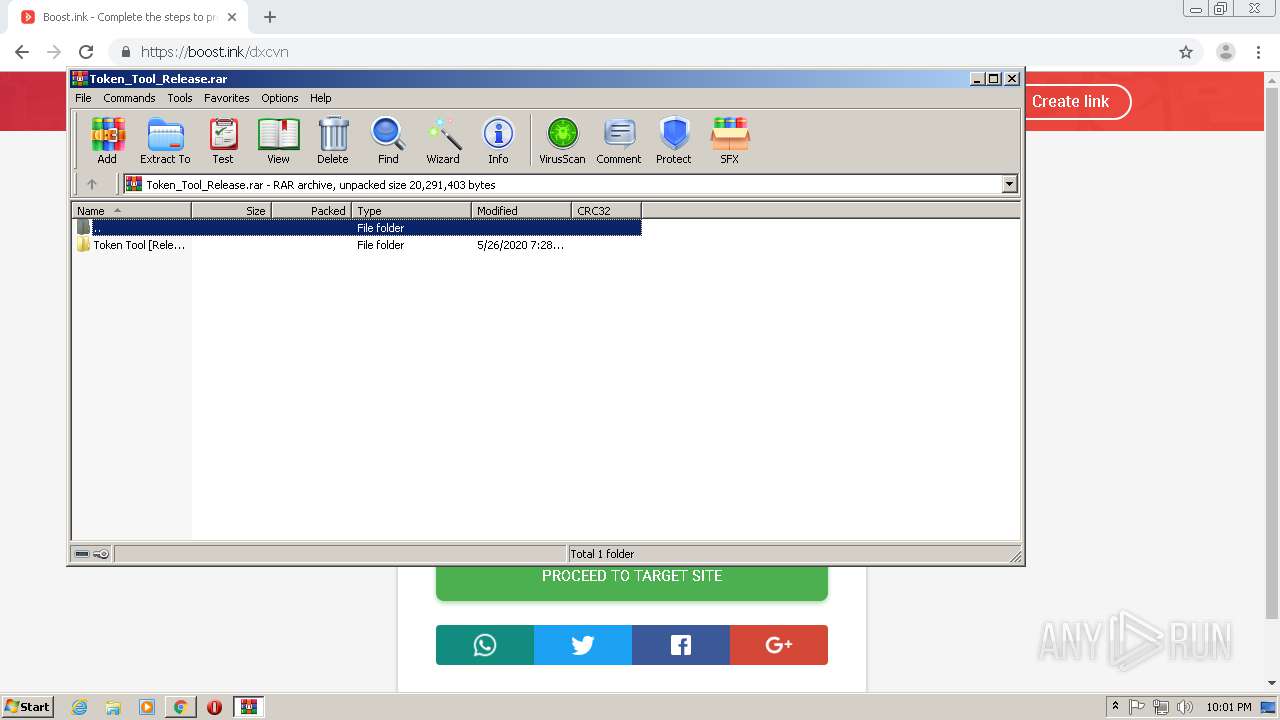Click the Chrome forward arrow
Screen dimensions: 1280x720
click(54, 52)
